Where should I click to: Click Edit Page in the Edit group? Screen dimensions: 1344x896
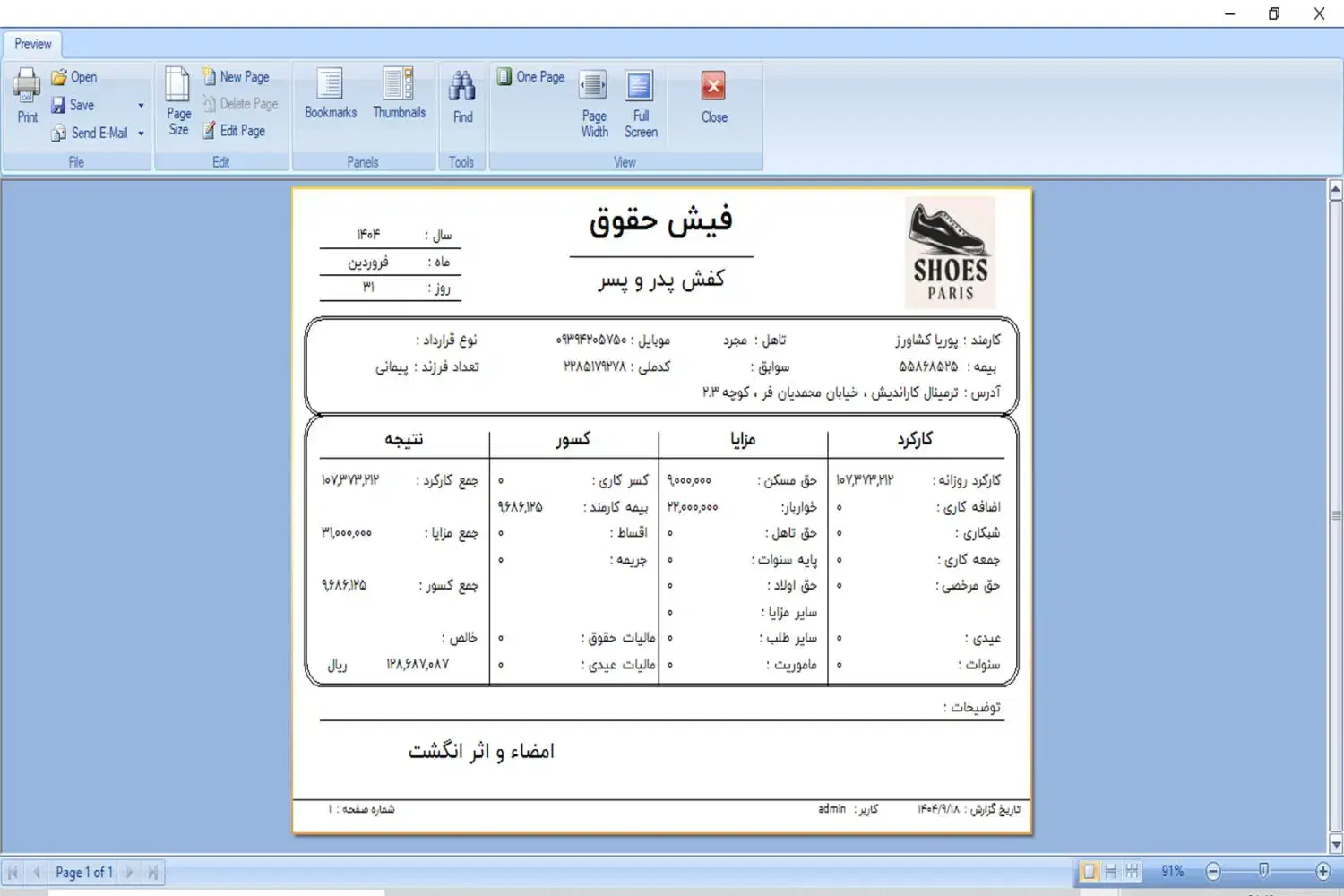point(234,131)
